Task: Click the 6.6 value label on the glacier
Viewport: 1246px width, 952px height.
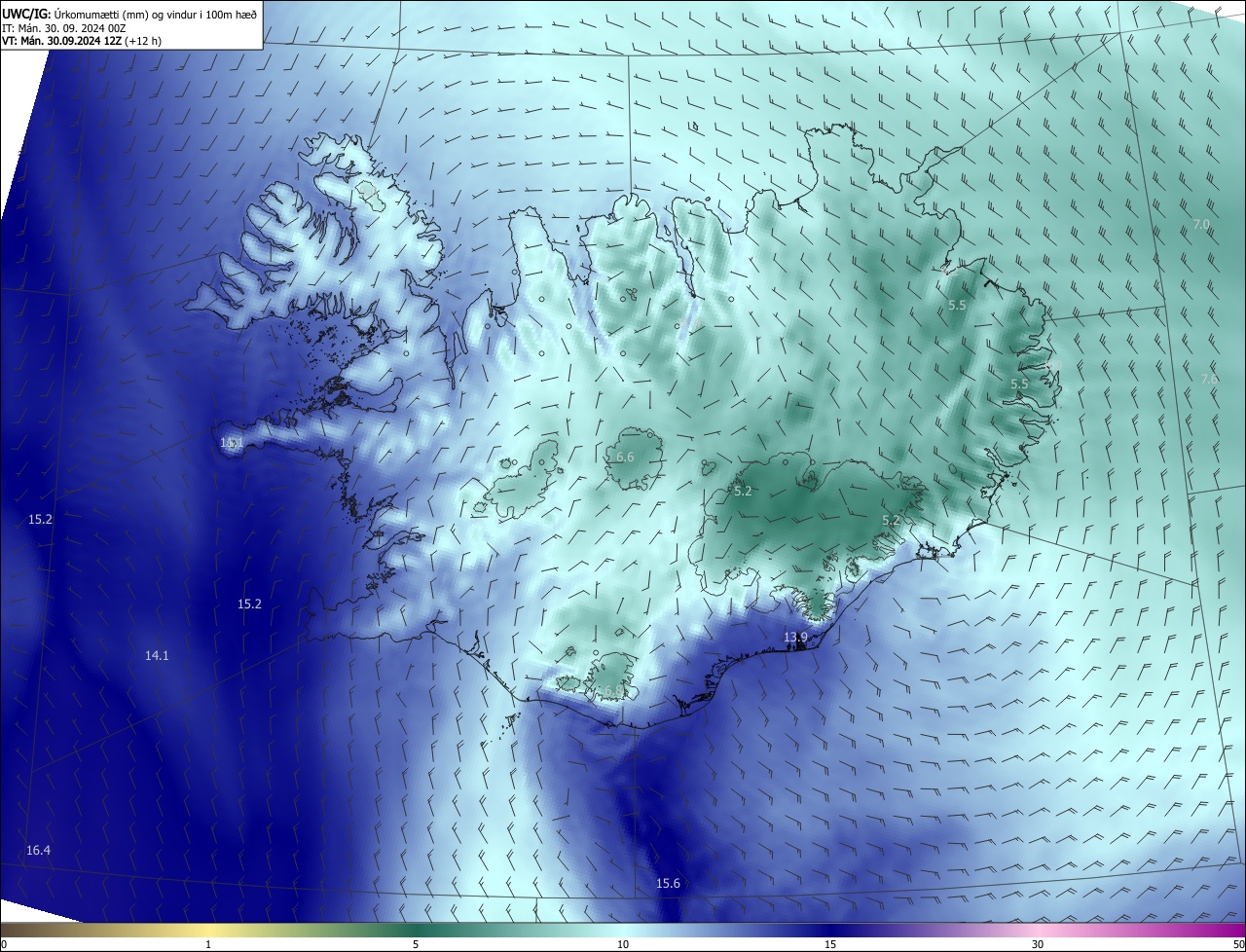Action: tap(624, 457)
